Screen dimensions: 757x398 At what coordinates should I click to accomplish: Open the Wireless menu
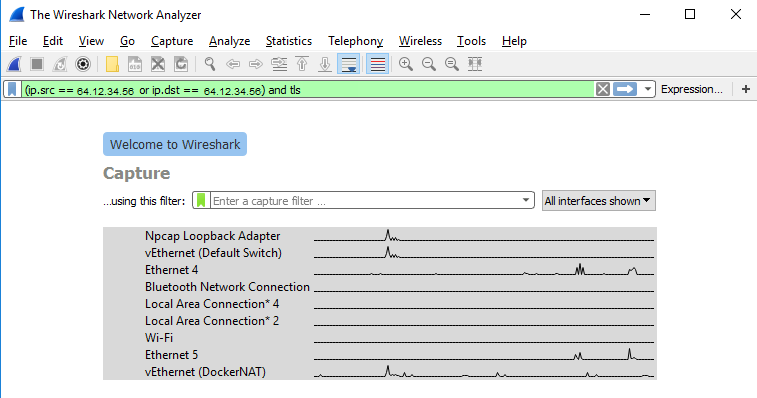(x=420, y=41)
